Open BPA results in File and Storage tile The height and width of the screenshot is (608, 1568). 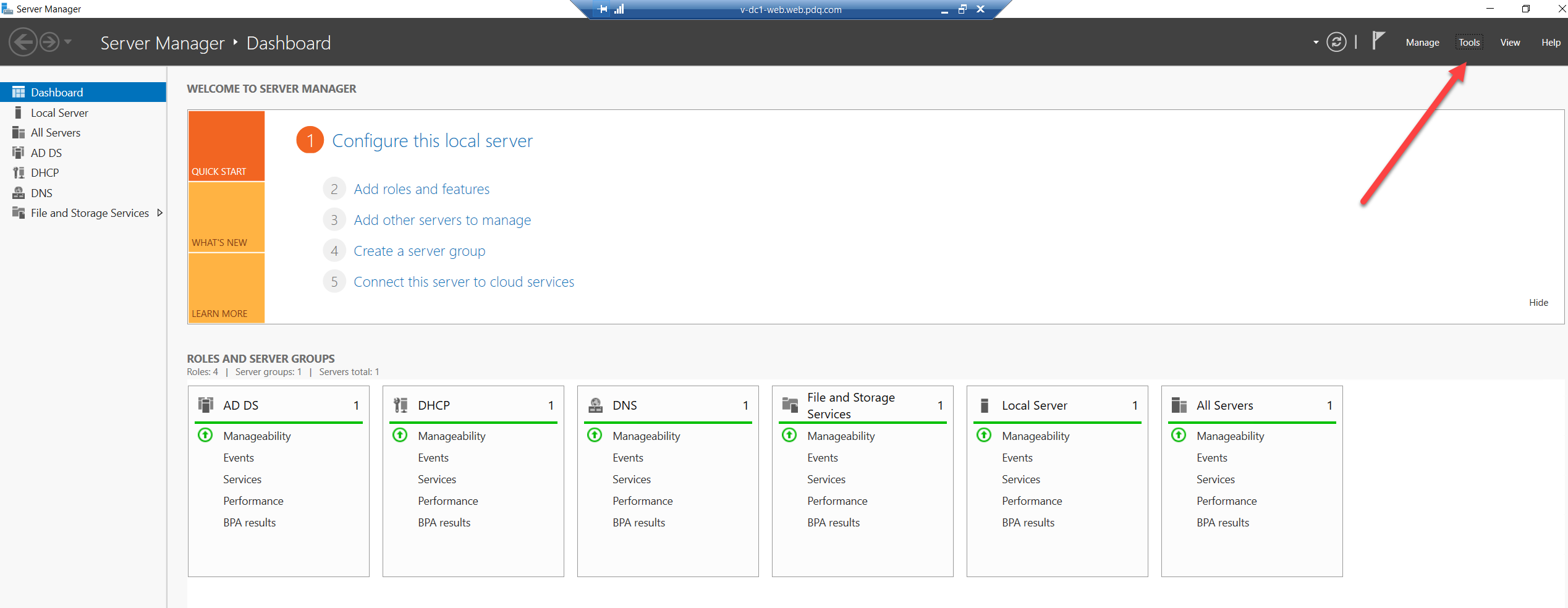833,523
